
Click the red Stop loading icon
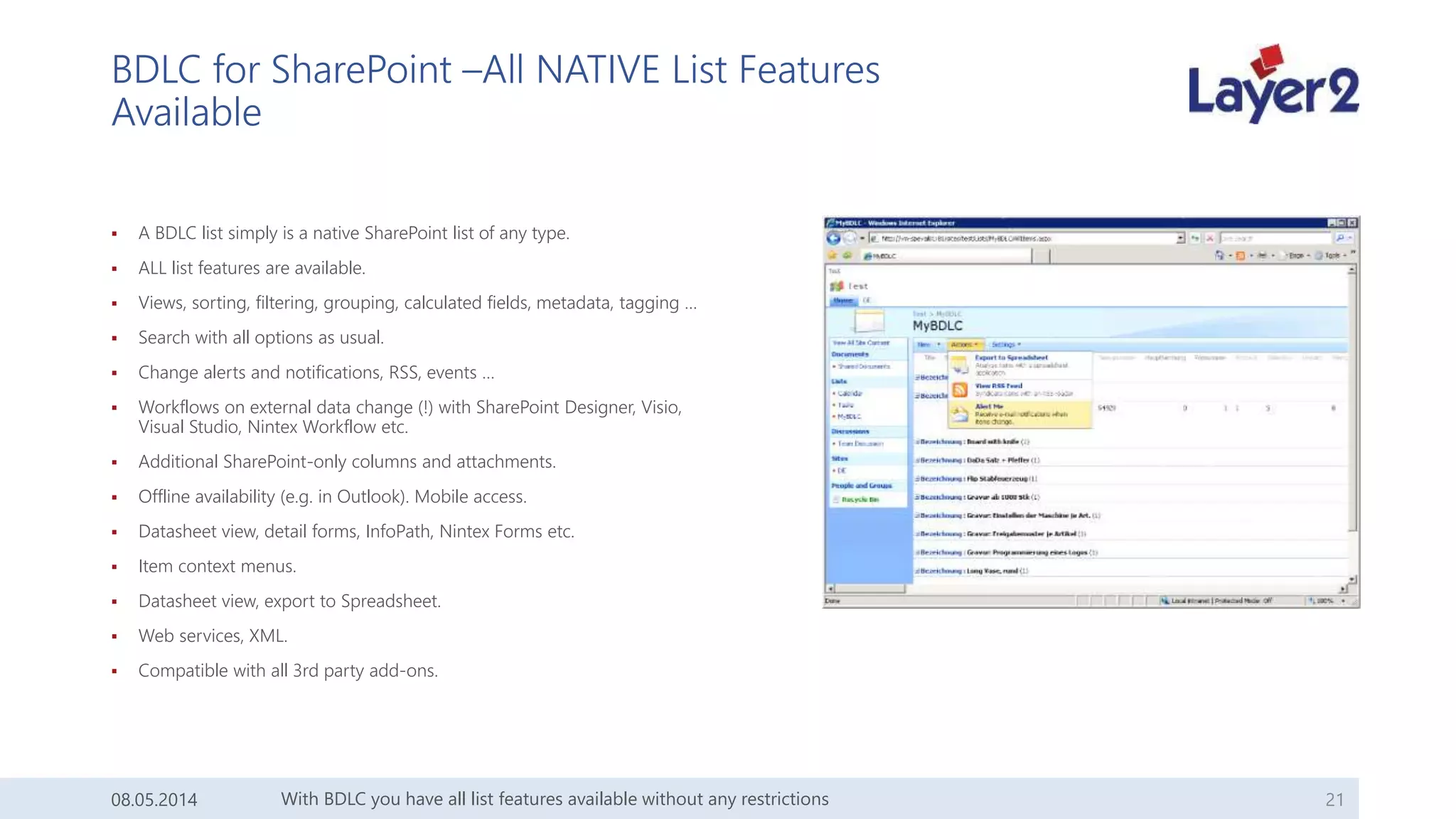point(1209,238)
